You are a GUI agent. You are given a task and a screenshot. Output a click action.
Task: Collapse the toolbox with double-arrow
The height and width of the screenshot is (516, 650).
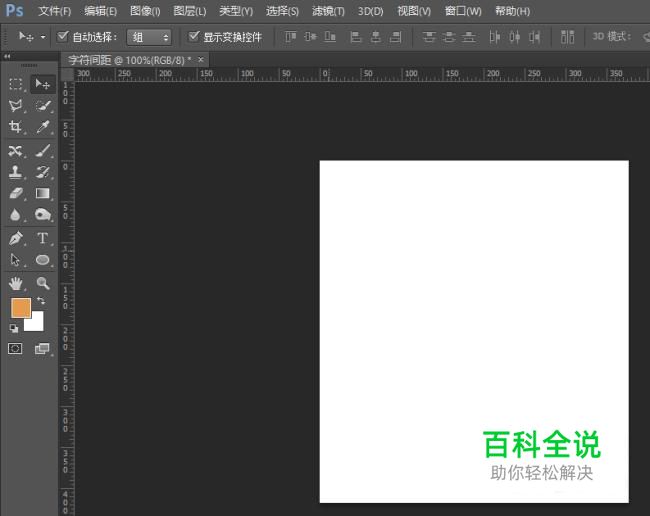point(7,56)
